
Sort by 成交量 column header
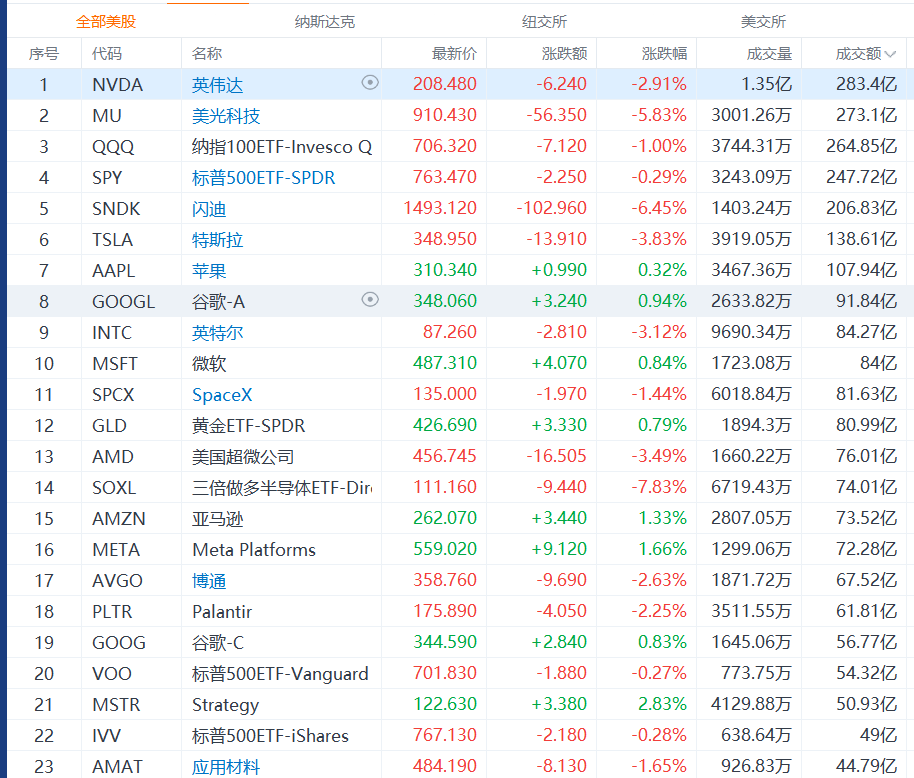(769, 54)
